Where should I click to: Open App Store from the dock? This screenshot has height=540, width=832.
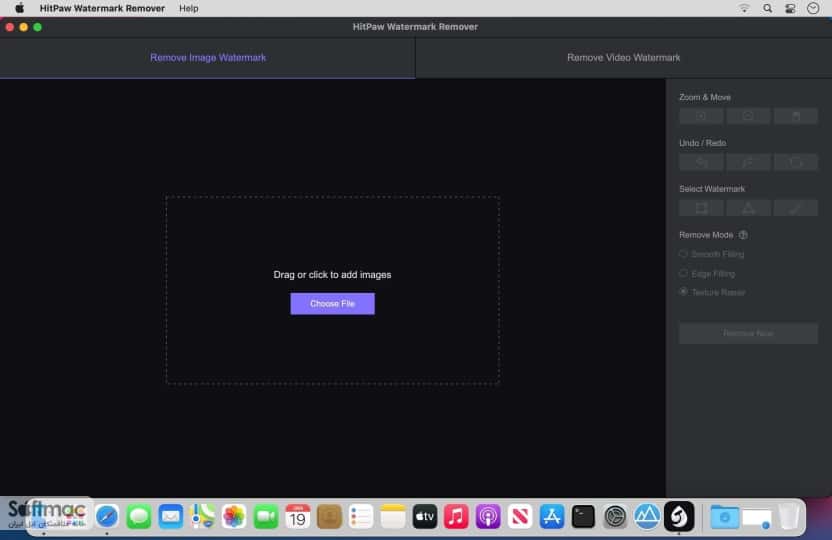coord(552,517)
